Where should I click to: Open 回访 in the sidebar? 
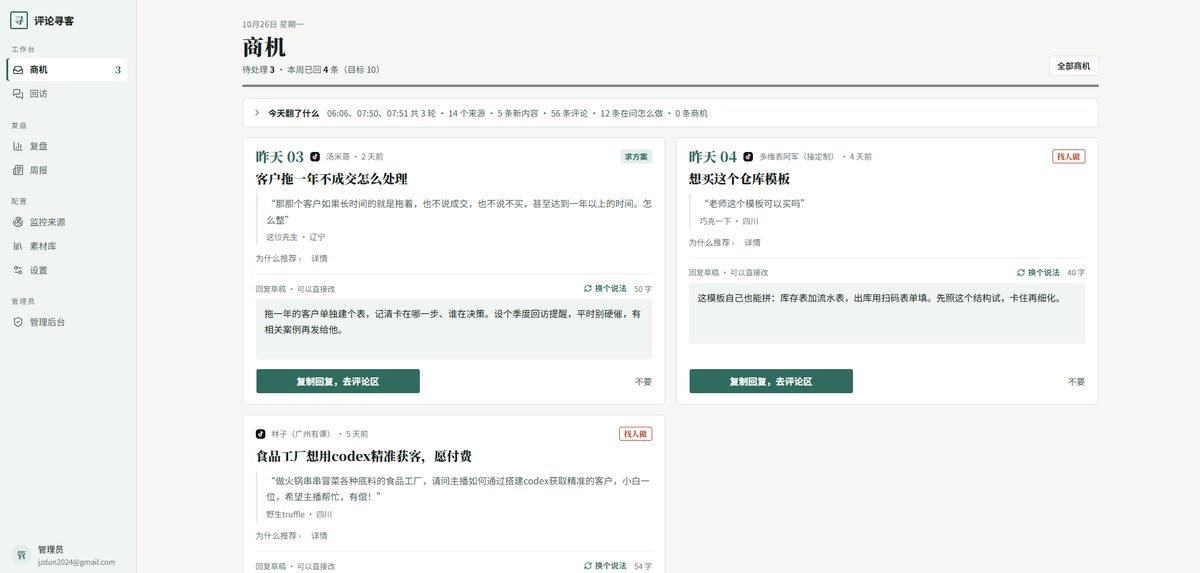click(66, 94)
